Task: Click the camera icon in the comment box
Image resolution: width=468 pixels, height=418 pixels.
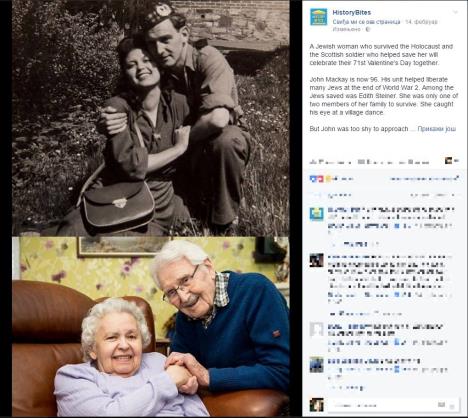Action: point(442,405)
